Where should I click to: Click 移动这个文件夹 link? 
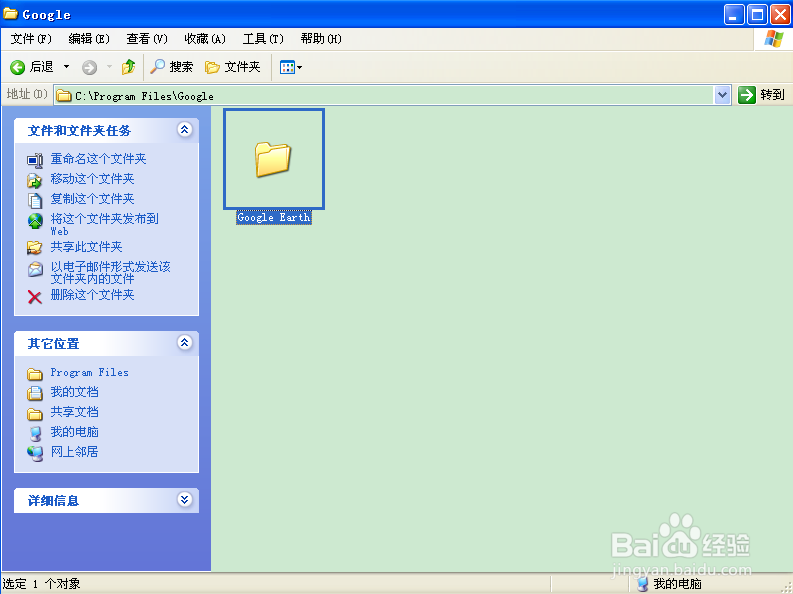click(93, 178)
